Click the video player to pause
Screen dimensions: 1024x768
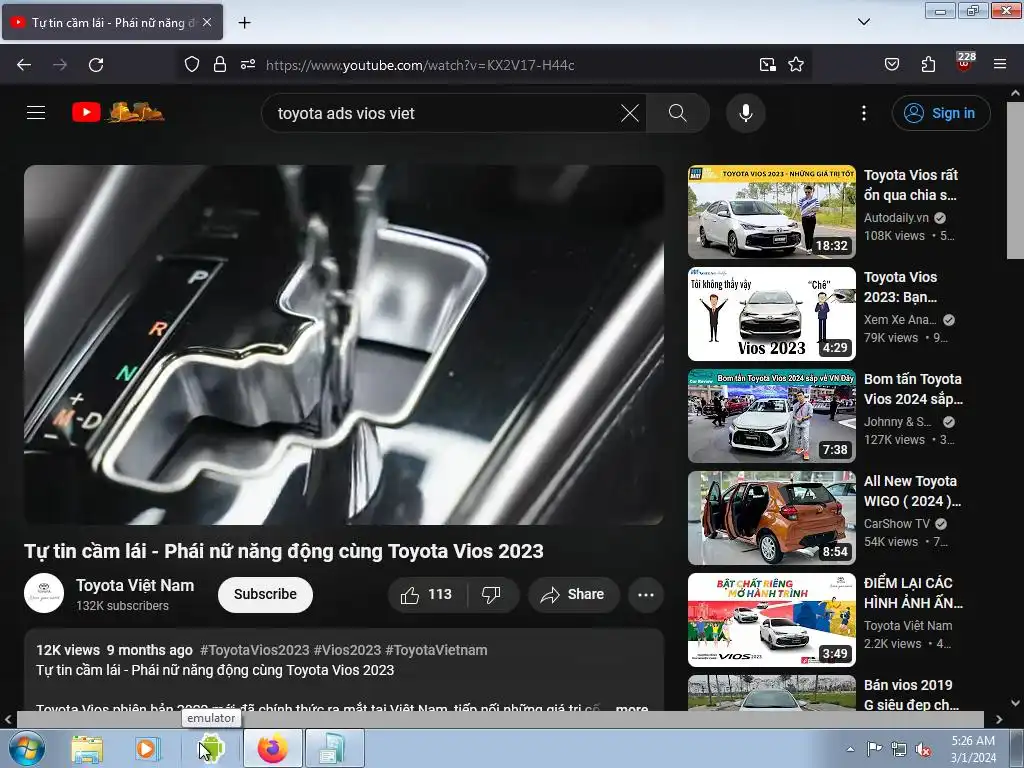point(344,344)
